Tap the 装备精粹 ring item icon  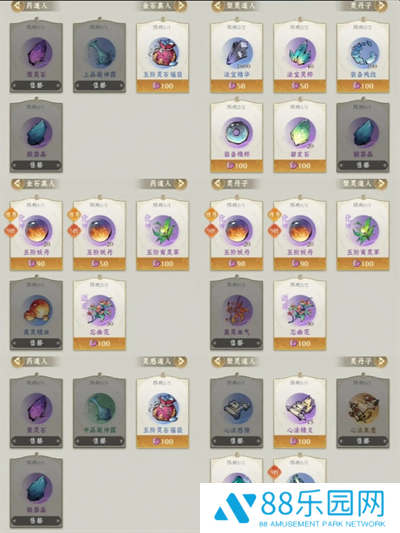[237, 133]
